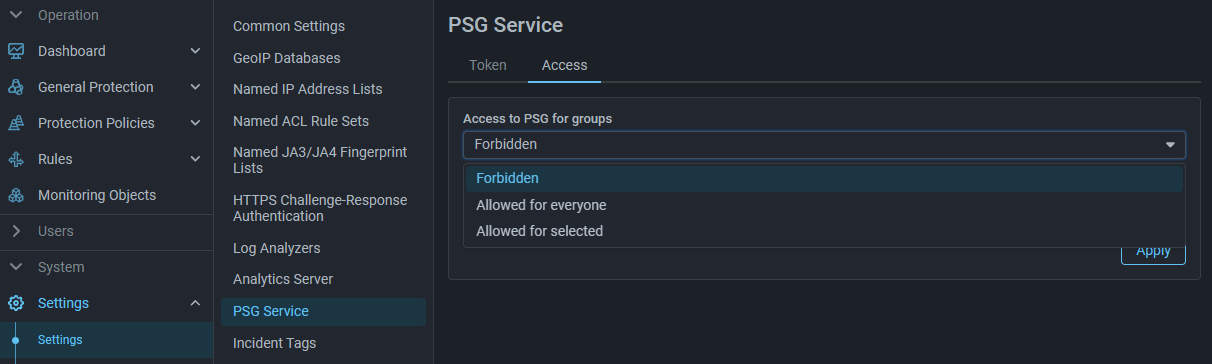Collapse the Operation group arrow
Screen dimensions: 1212x364
pyautogui.click(x=16, y=15)
